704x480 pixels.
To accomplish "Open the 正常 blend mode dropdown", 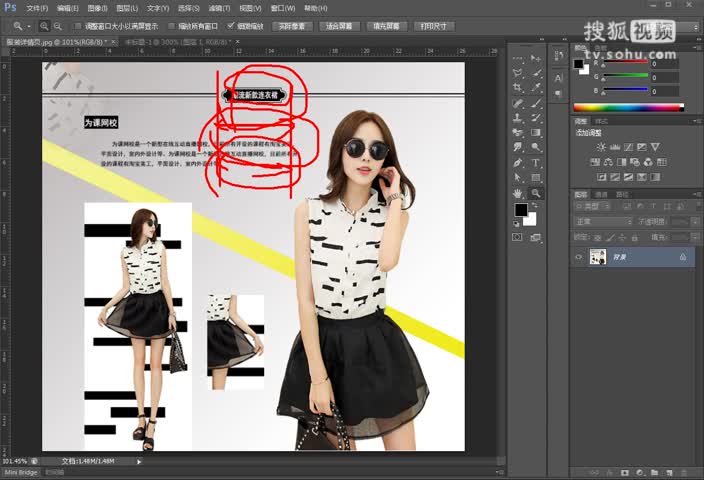I will coord(603,222).
